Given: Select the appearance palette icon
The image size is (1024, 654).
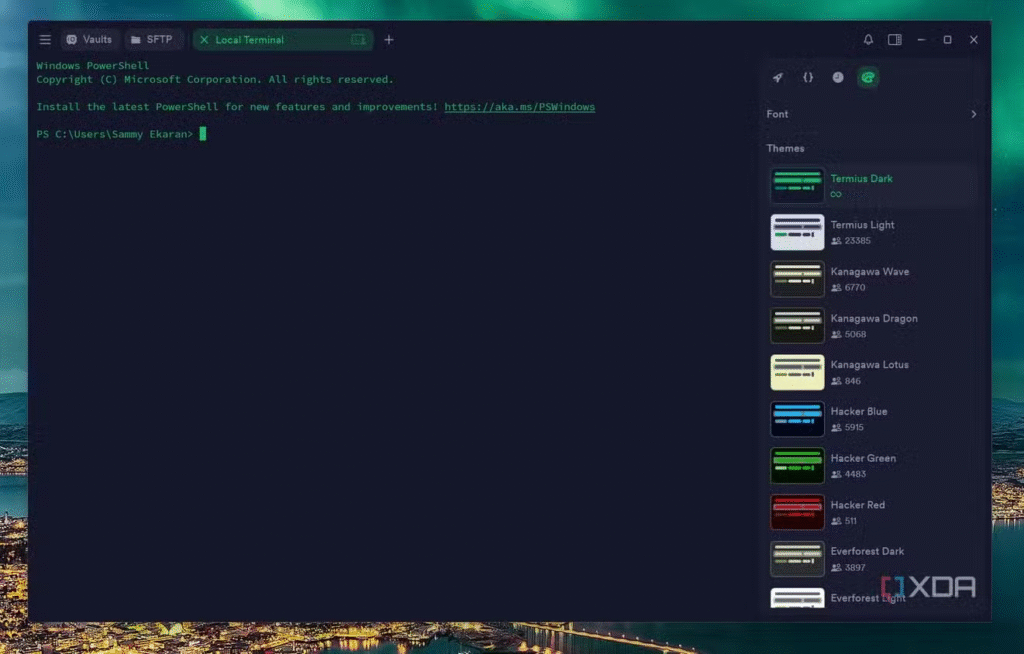Looking at the screenshot, I should 868,78.
